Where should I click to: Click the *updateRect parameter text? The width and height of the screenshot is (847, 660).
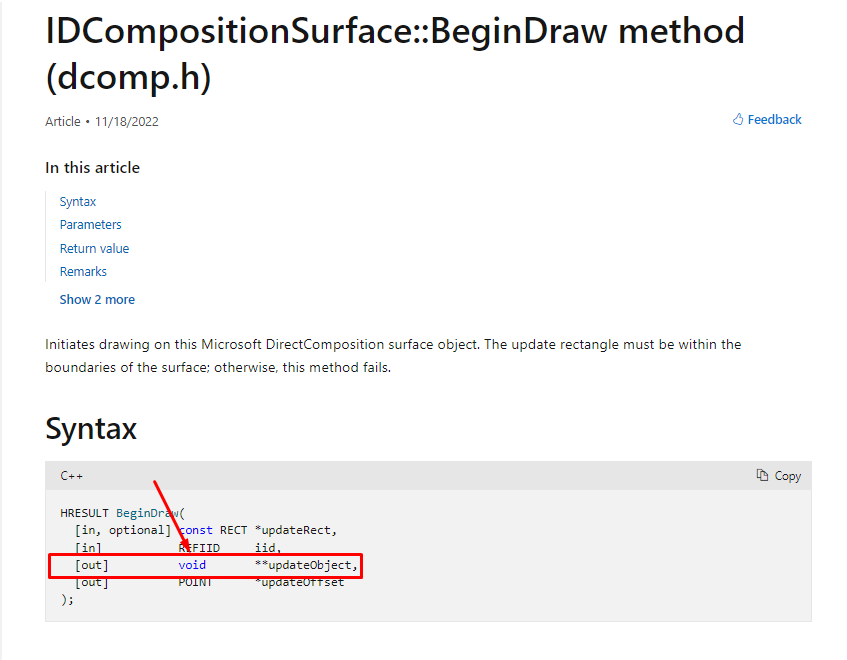(x=295, y=530)
